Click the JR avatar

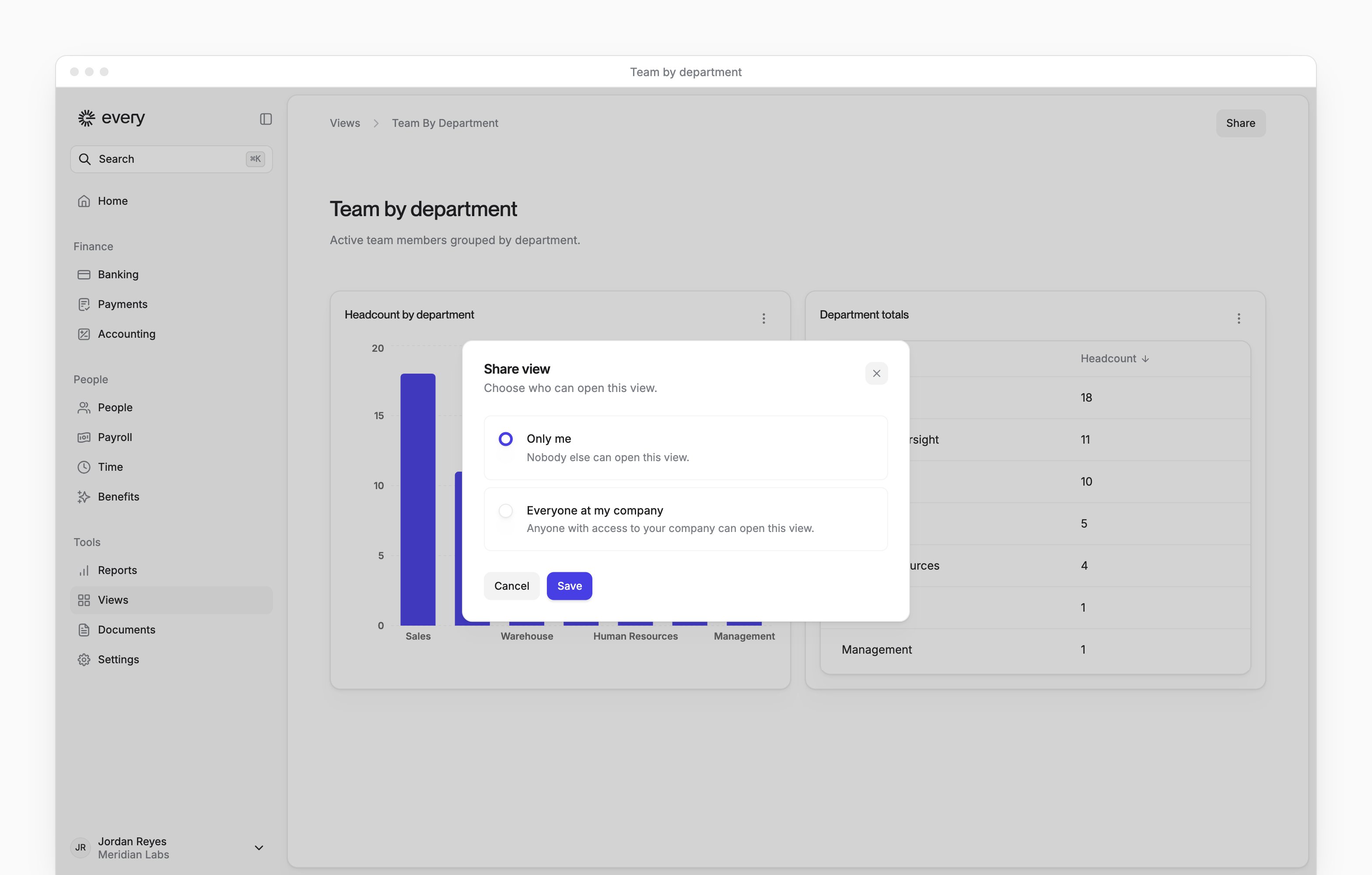tap(80, 848)
